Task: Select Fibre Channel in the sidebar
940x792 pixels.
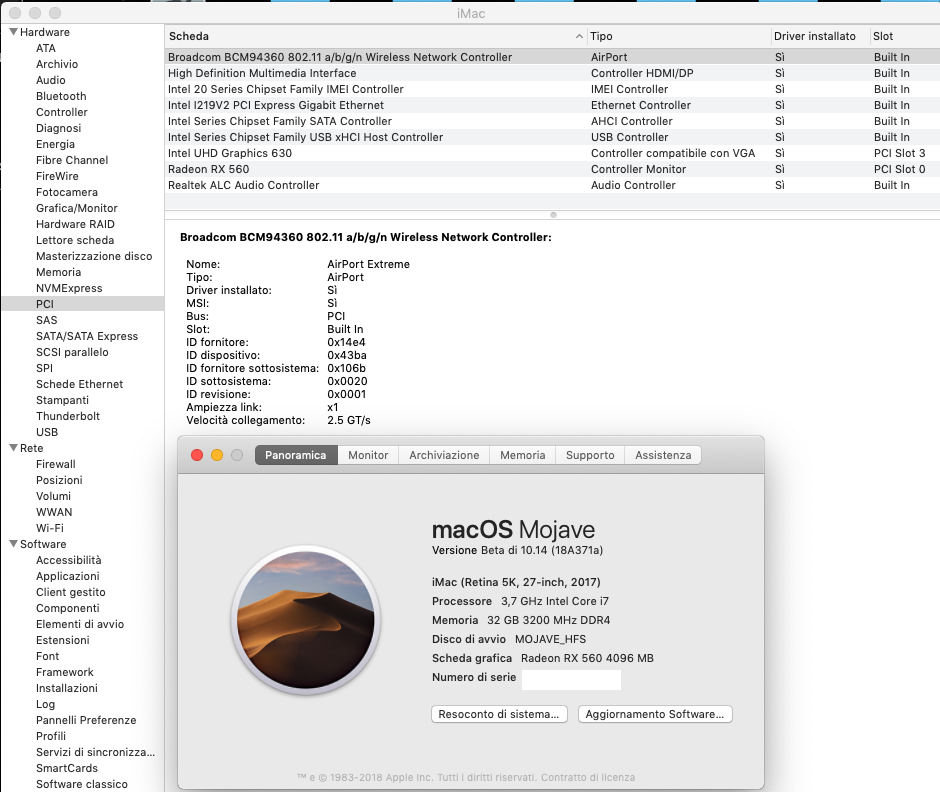Action: coord(72,160)
